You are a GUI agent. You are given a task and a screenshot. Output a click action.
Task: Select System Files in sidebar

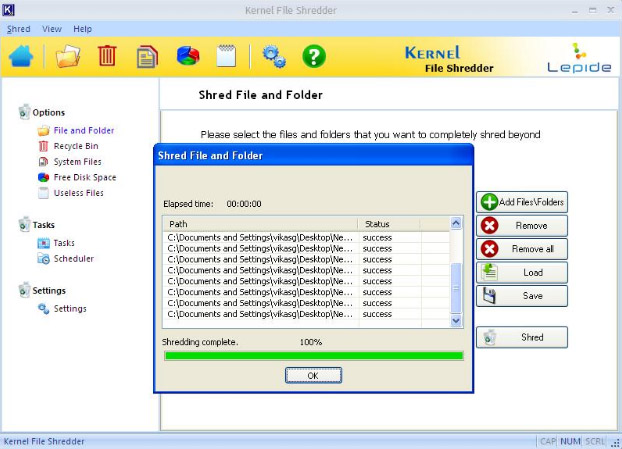click(77, 162)
